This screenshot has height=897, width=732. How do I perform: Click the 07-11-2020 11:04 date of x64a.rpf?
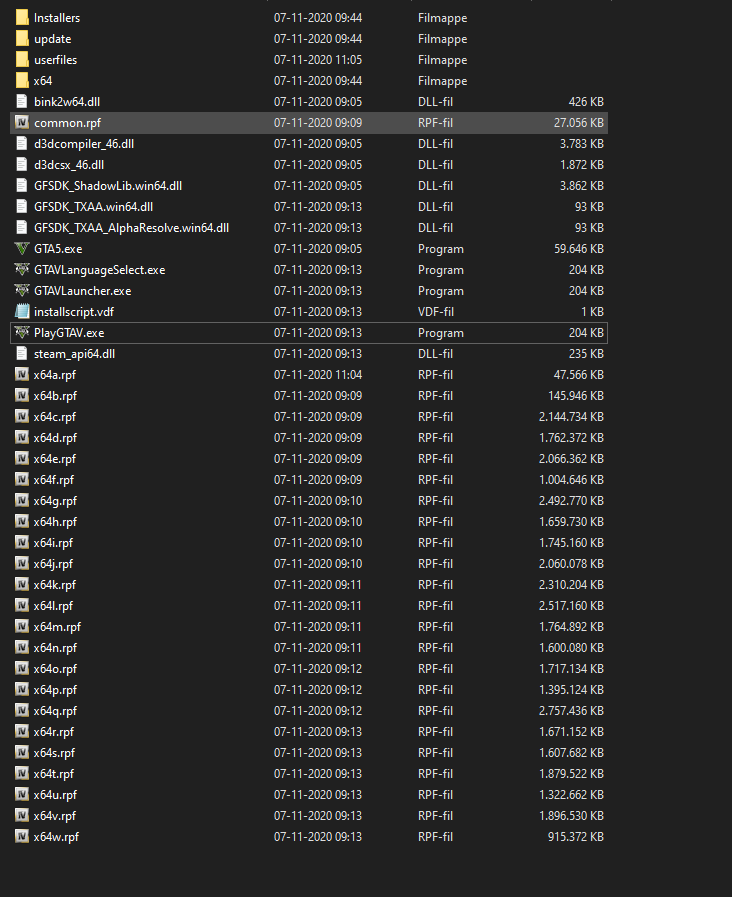(318, 375)
